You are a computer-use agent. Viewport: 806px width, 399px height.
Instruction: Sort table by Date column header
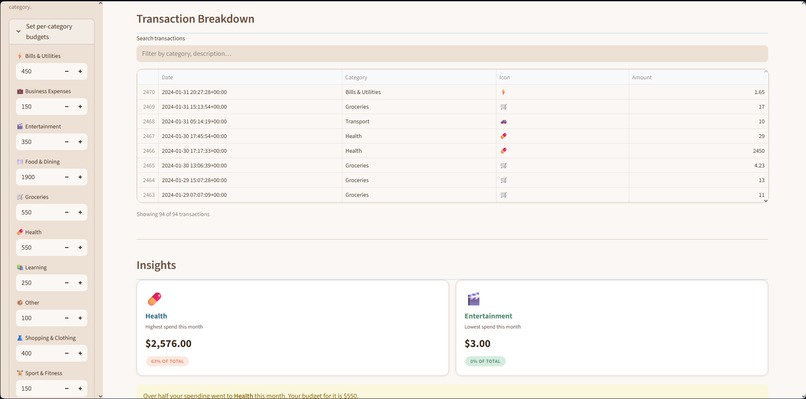250,78
